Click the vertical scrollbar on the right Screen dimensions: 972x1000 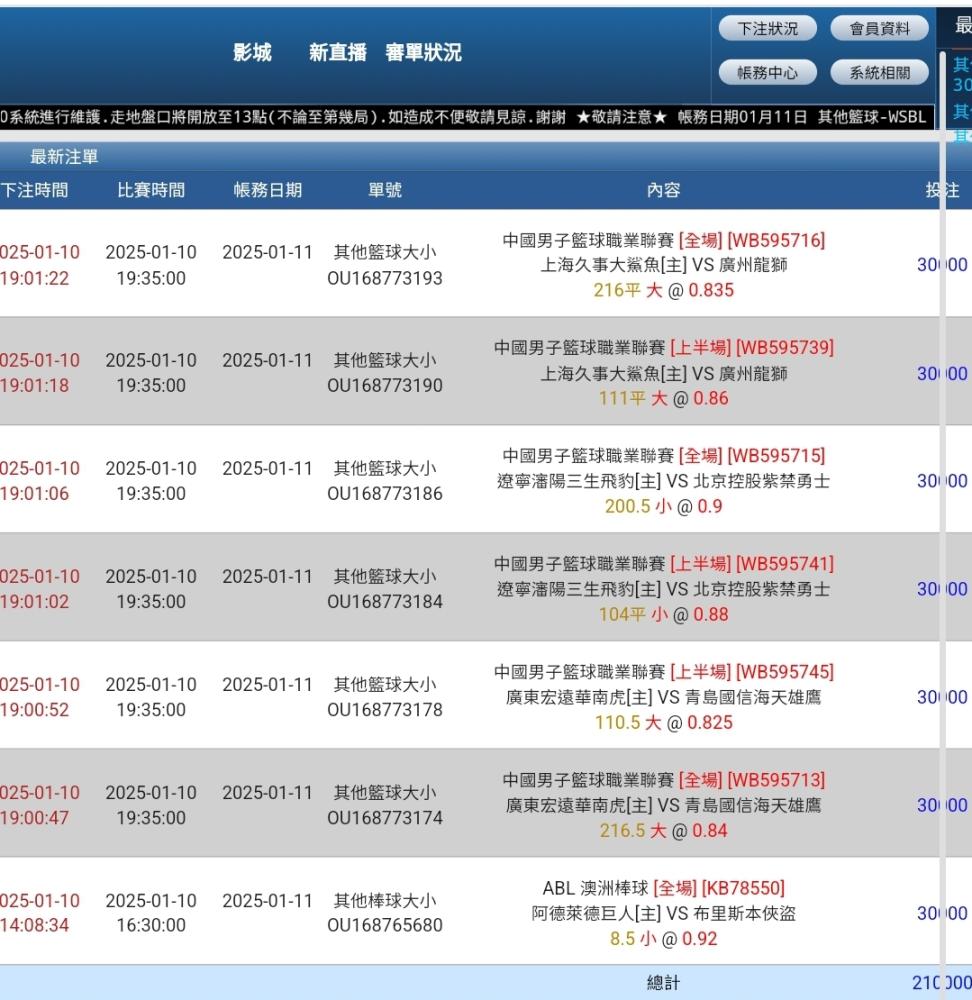[x=942, y=500]
